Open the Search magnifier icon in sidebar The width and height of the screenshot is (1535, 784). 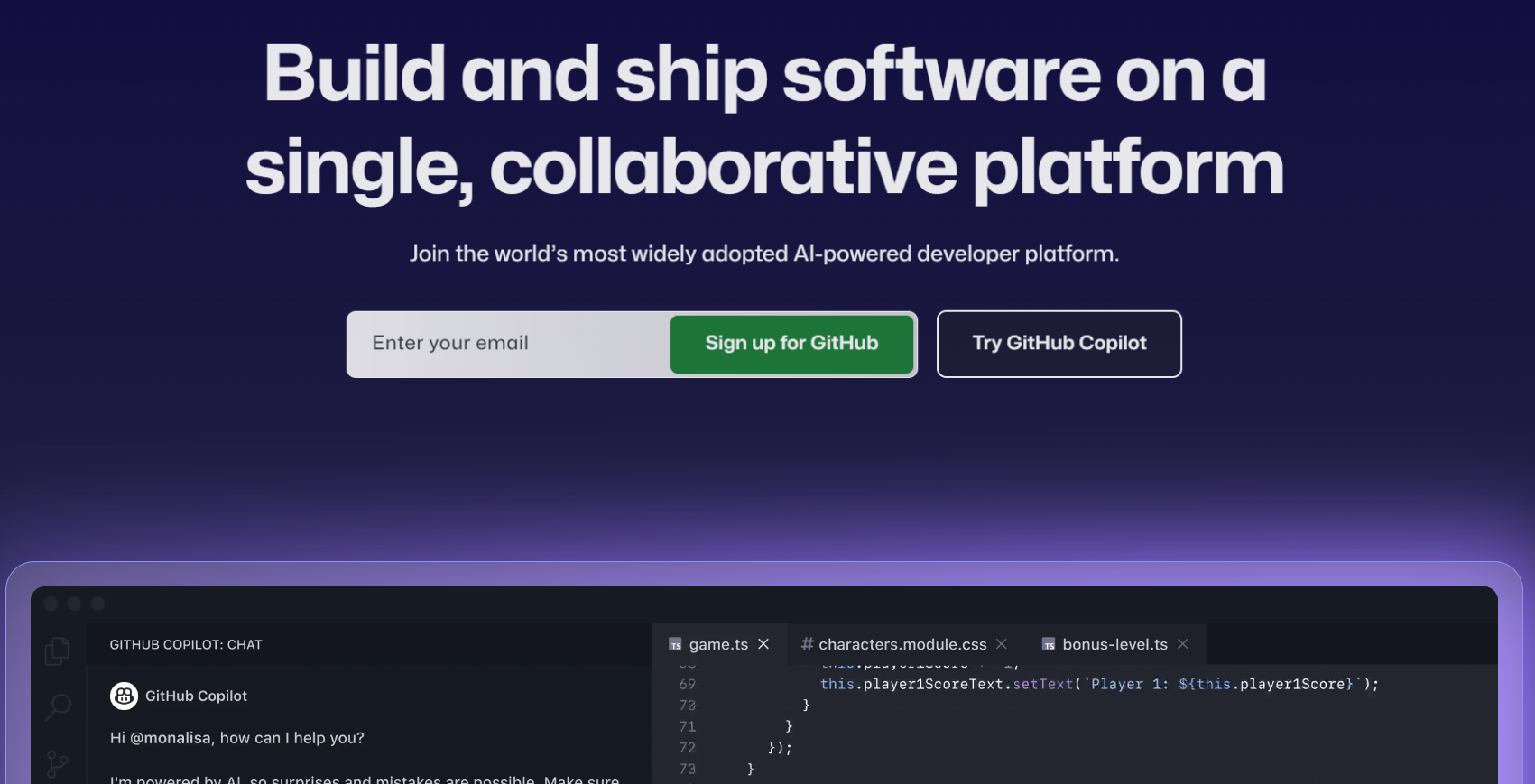[x=58, y=706]
